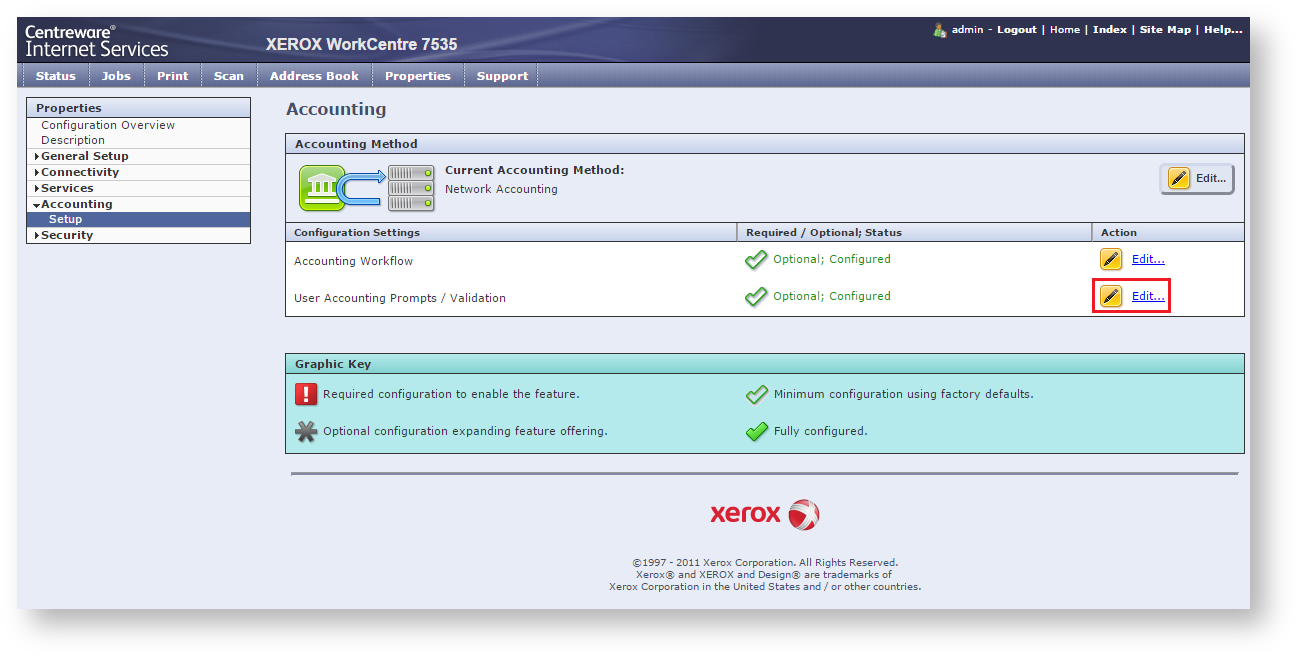Click the XEROX WorkCentre 7535 title

click(x=361, y=45)
